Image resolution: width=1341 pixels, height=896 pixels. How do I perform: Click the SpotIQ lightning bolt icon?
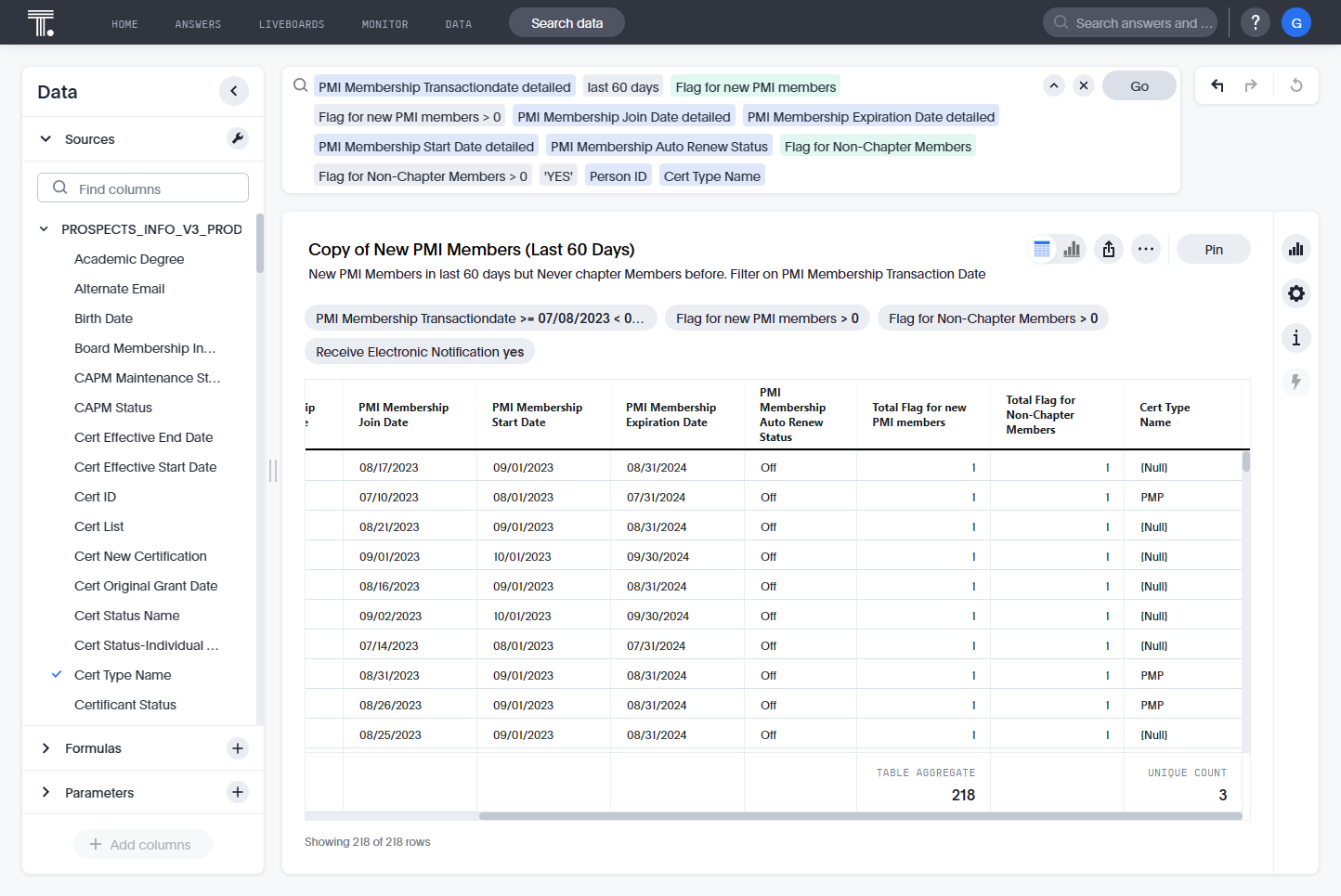(1296, 382)
